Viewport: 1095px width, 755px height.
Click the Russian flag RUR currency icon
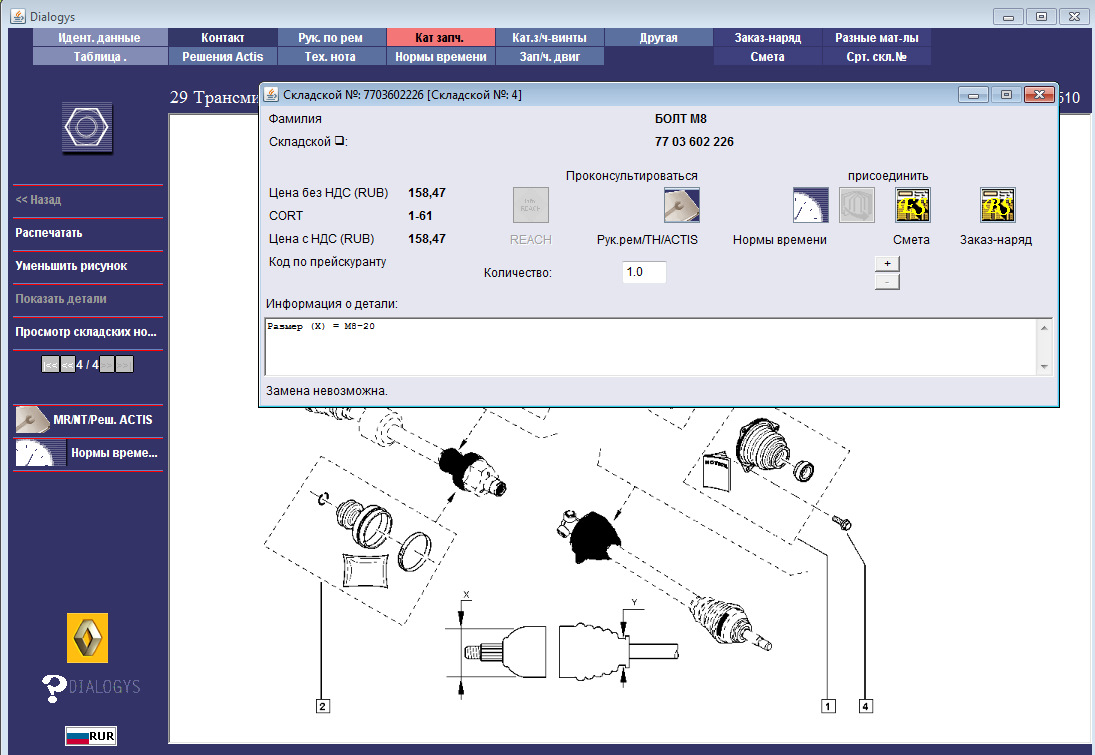(90, 736)
